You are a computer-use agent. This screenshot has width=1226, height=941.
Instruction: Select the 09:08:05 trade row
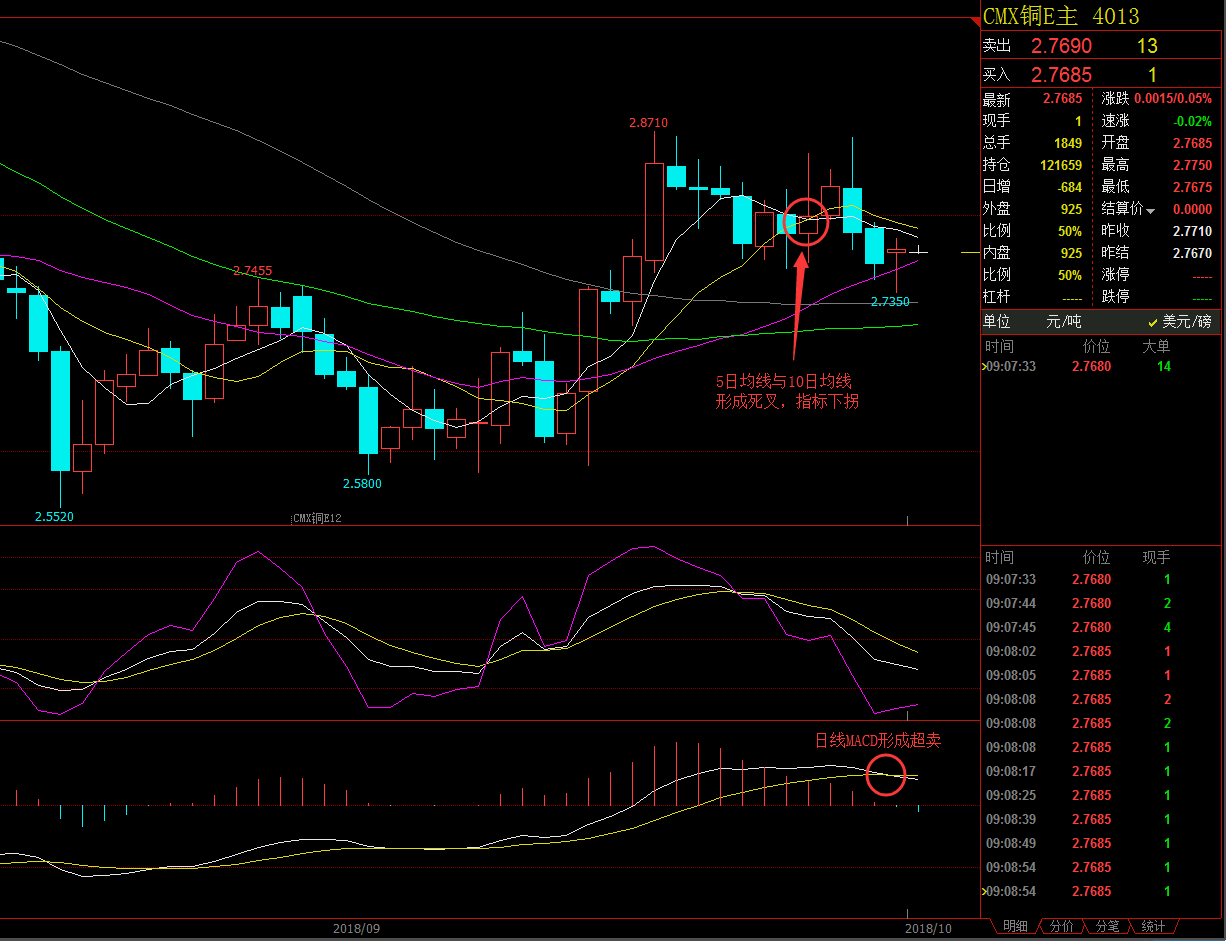pos(1101,675)
